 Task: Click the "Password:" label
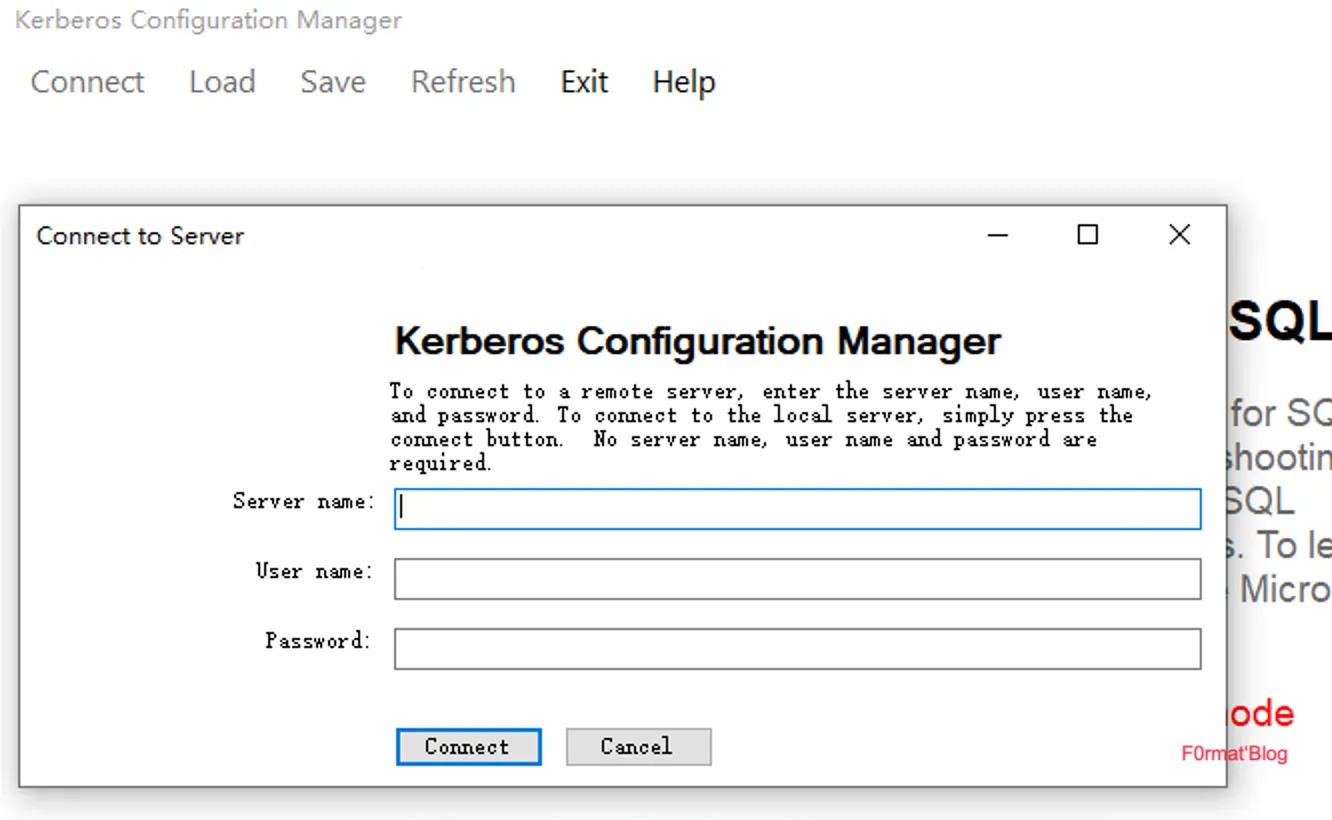coord(318,641)
